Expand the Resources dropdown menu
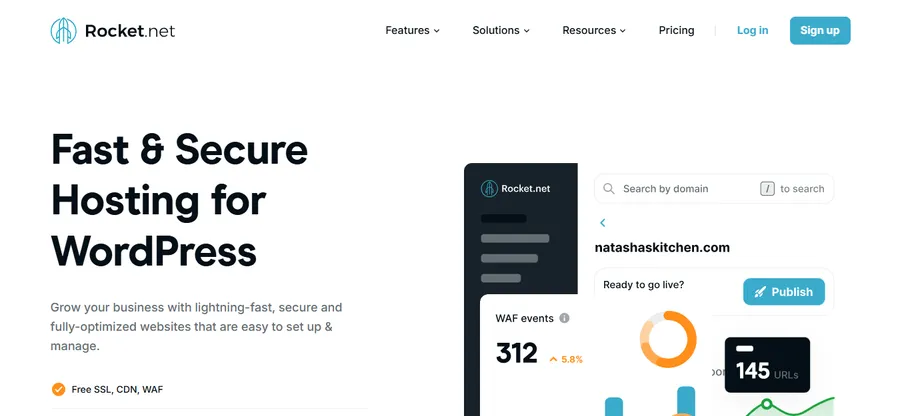This screenshot has height=416, width=900. pos(594,30)
